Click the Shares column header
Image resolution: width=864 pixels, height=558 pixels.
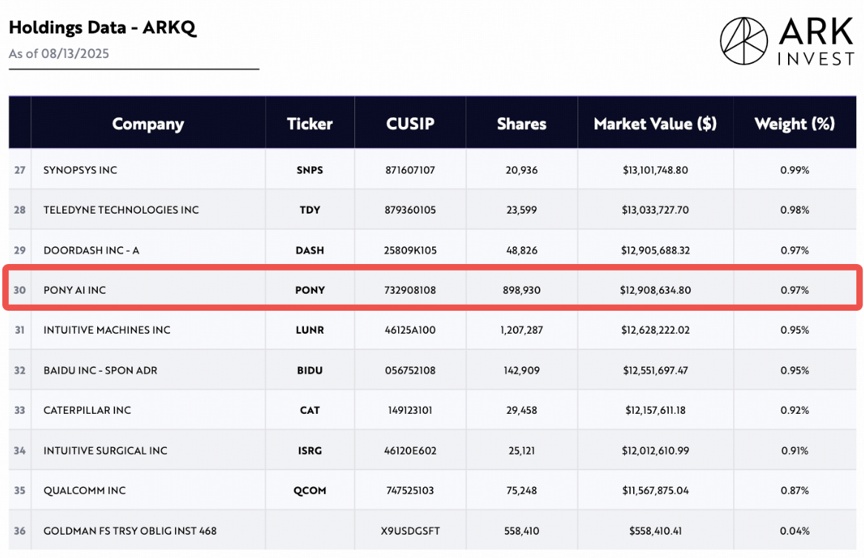point(521,124)
